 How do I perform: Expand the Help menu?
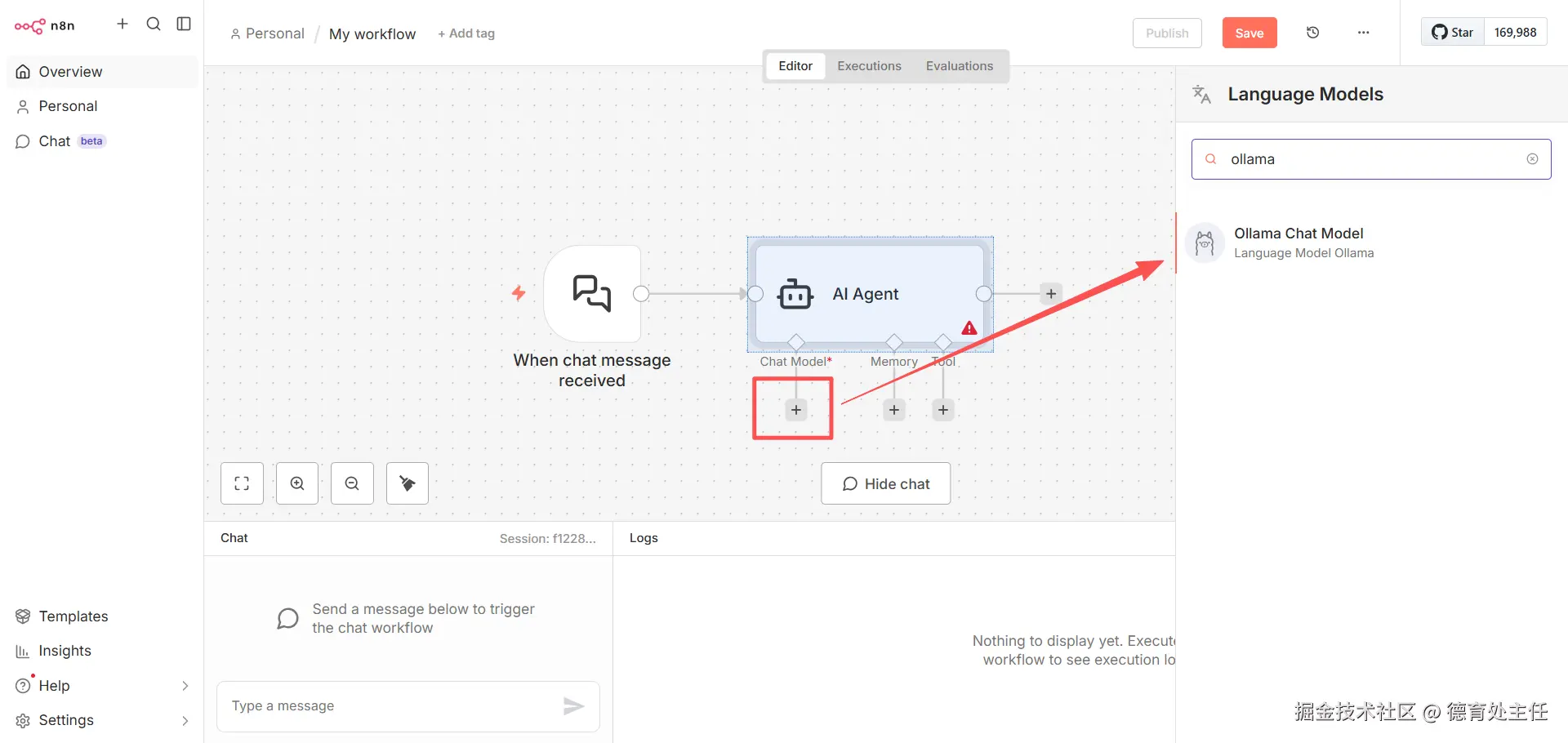(102, 686)
